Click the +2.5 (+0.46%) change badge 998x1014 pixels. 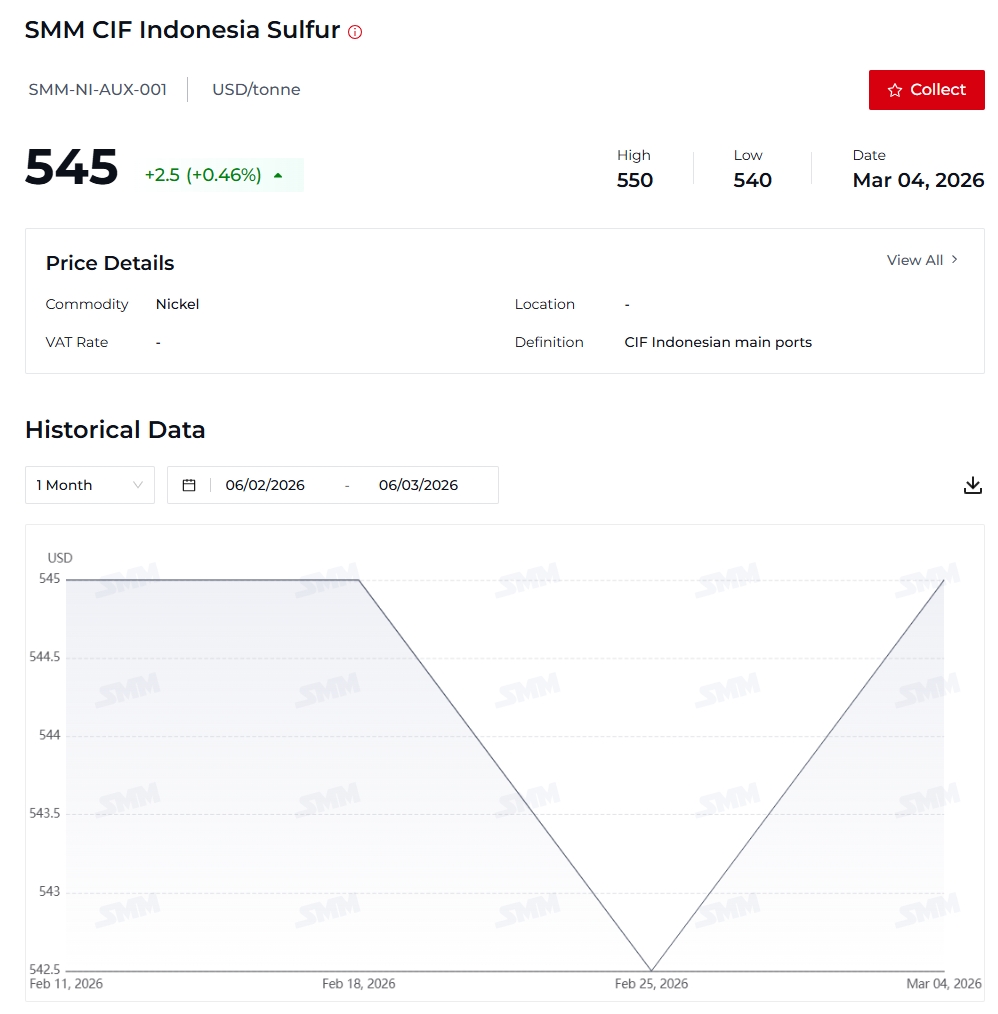203,175
